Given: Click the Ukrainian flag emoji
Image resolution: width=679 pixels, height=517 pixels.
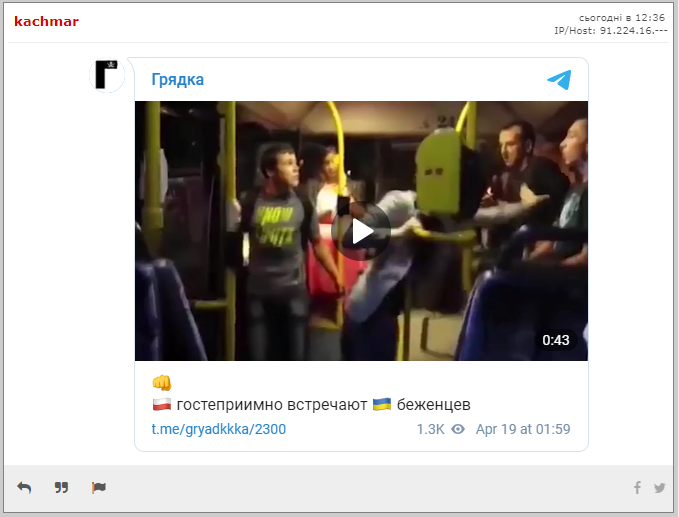Looking at the screenshot, I should (382, 404).
